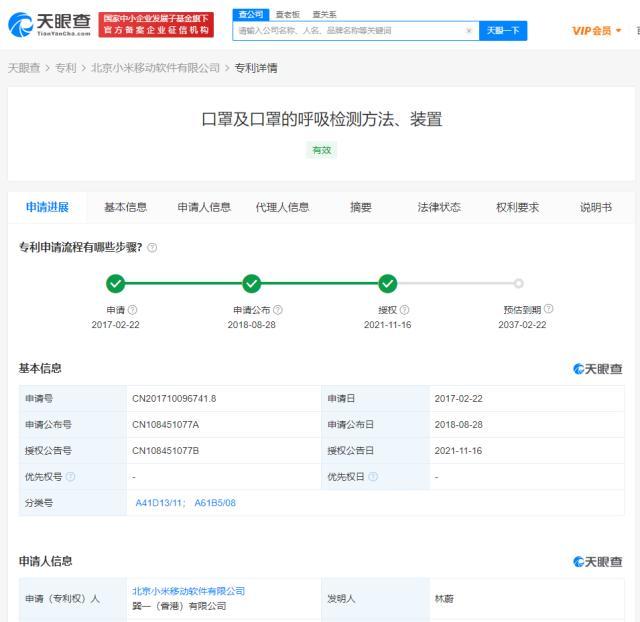Select publication number CN108451077A
This screenshot has width=640, height=622.
pyautogui.click(x=166, y=424)
